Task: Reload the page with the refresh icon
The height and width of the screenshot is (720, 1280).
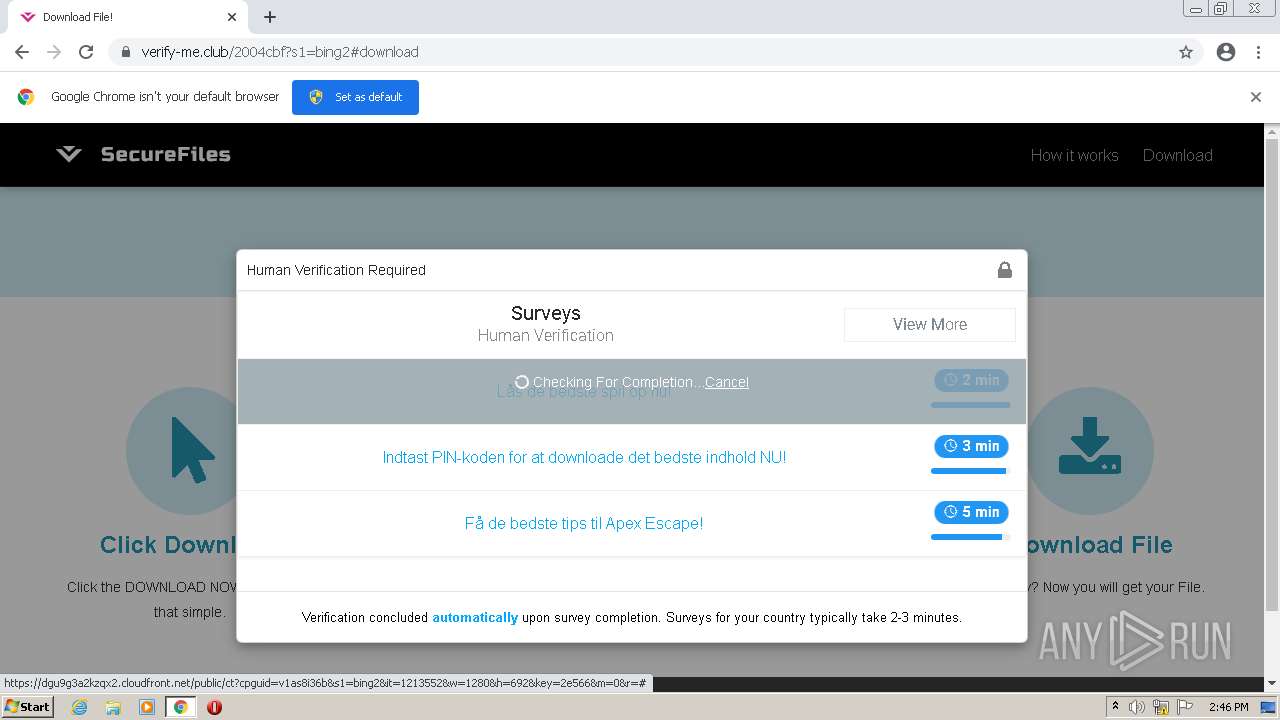Action: pos(86,52)
